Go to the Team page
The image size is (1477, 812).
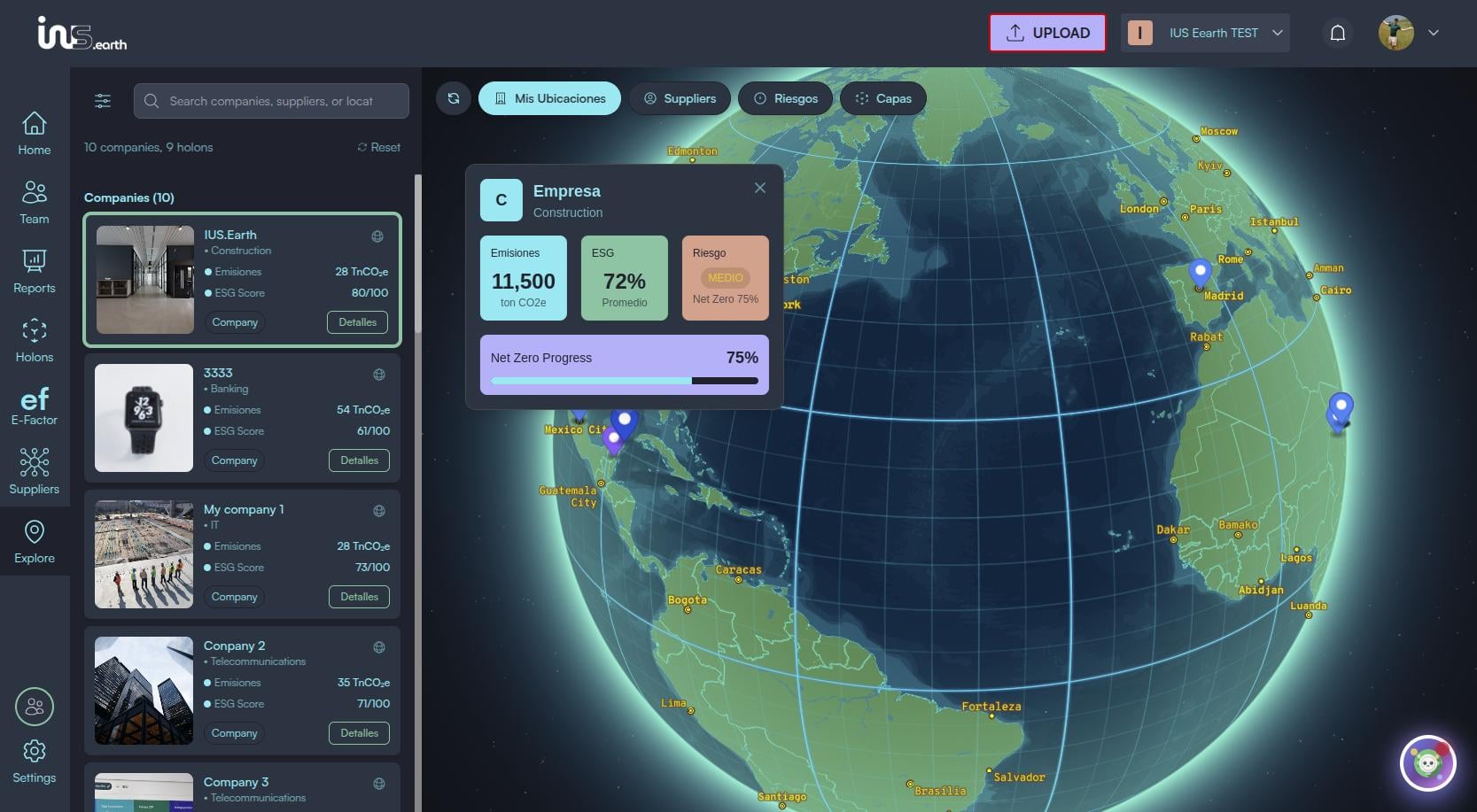35,203
